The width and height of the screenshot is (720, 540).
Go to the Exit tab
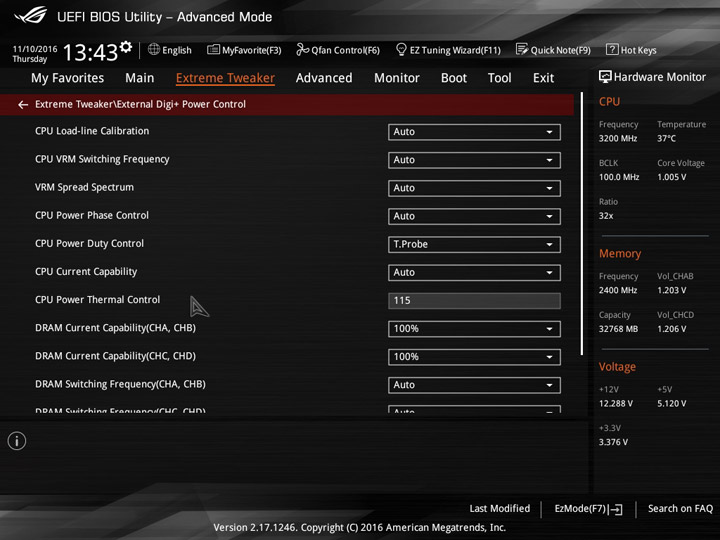tap(543, 78)
